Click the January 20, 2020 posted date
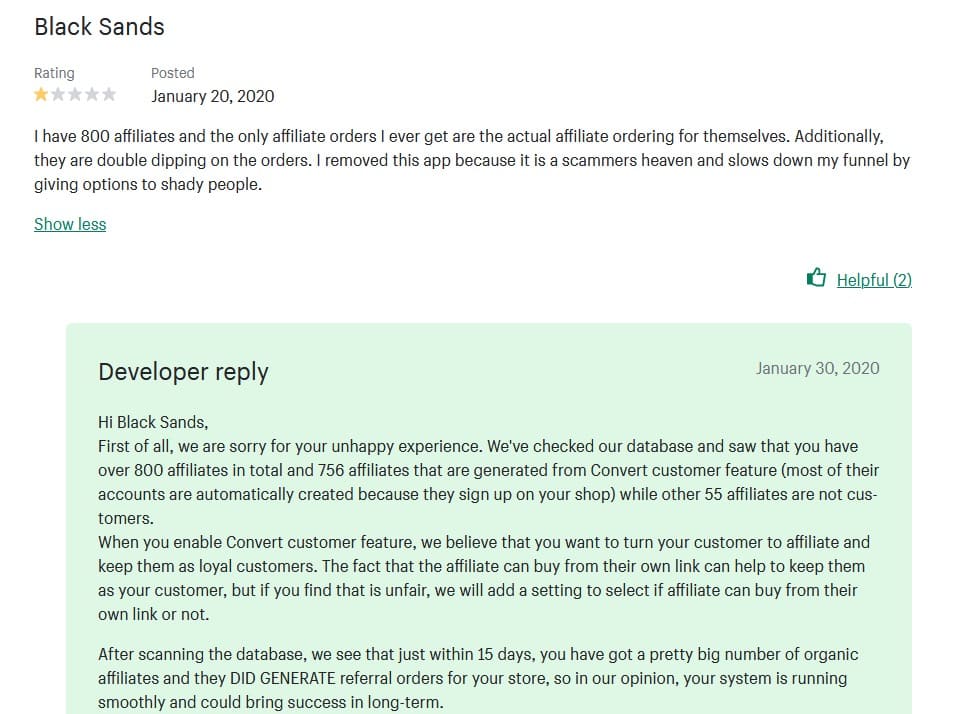The height and width of the screenshot is (714, 975). pos(213,96)
